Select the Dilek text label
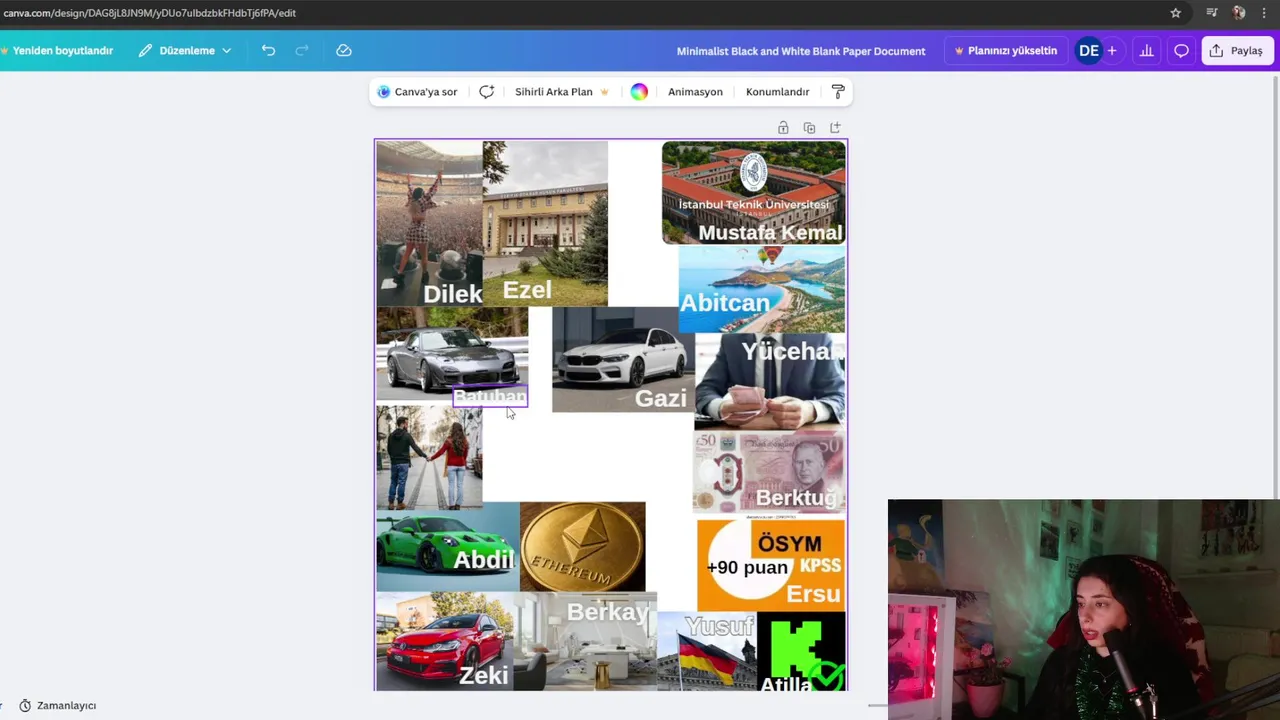This screenshot has height=720, width=1280. (453, 294)
